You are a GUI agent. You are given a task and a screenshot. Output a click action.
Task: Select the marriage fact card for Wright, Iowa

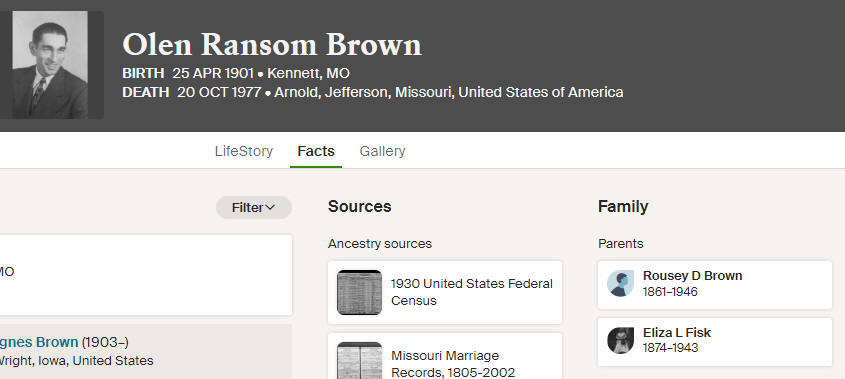146,352
